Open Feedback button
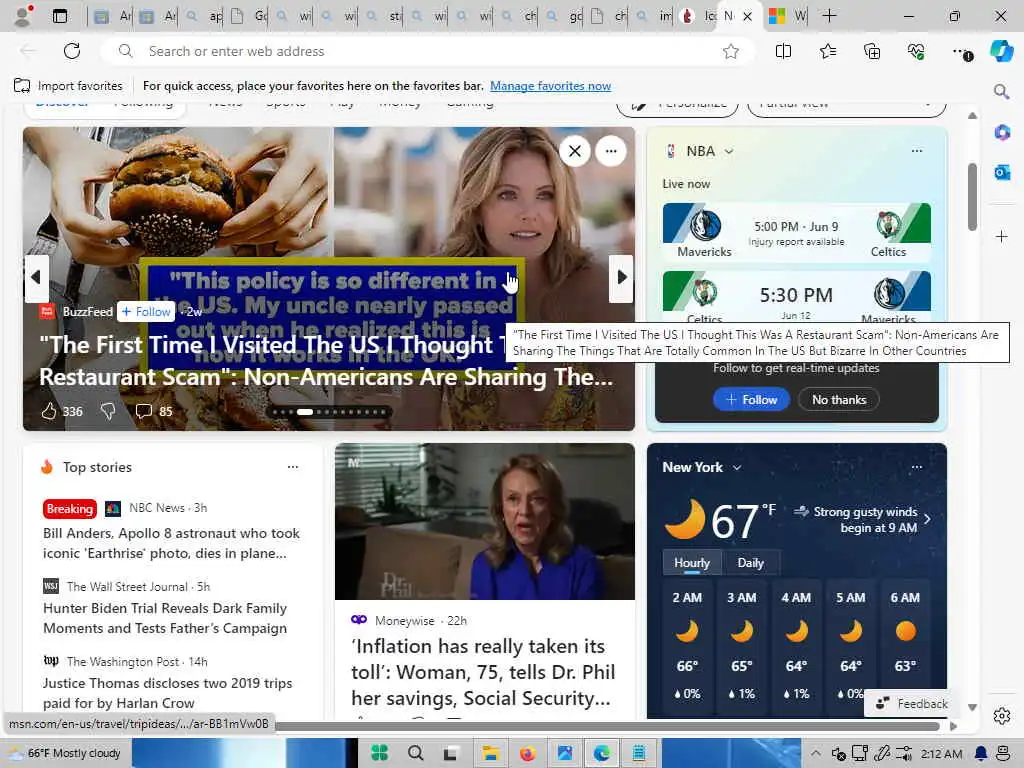 click(911, 703)
